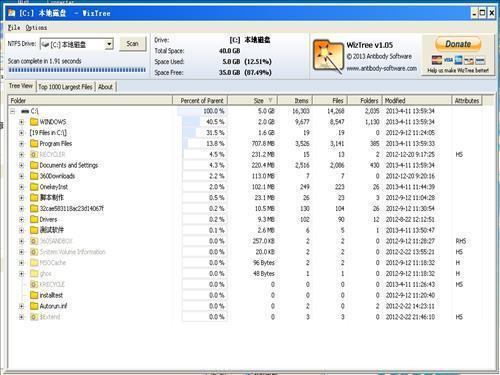
Task: Collapse the C:\ root node
Action: 13,111
